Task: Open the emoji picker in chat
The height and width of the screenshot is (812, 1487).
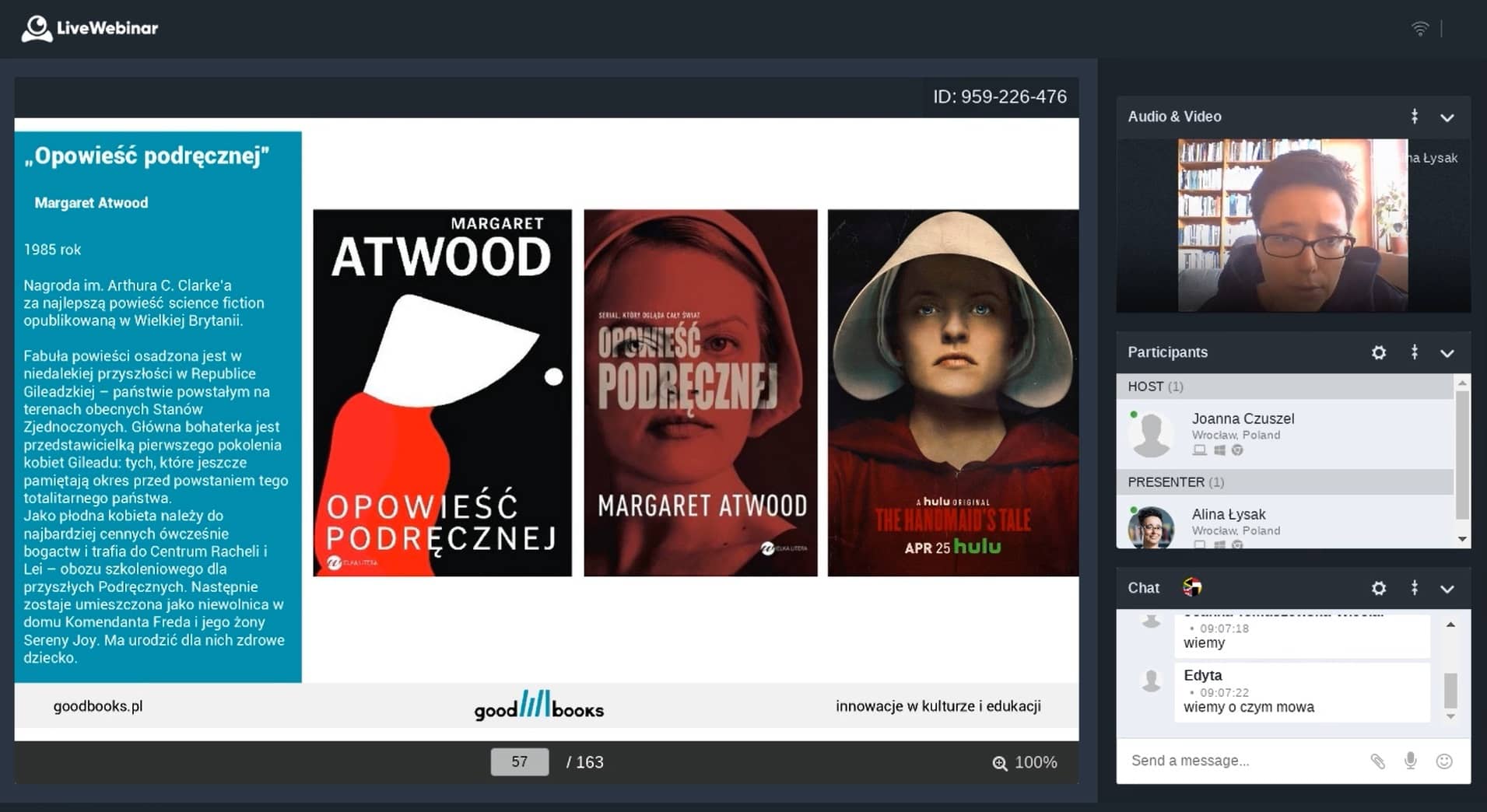Action: click(x=1444, y=761)
